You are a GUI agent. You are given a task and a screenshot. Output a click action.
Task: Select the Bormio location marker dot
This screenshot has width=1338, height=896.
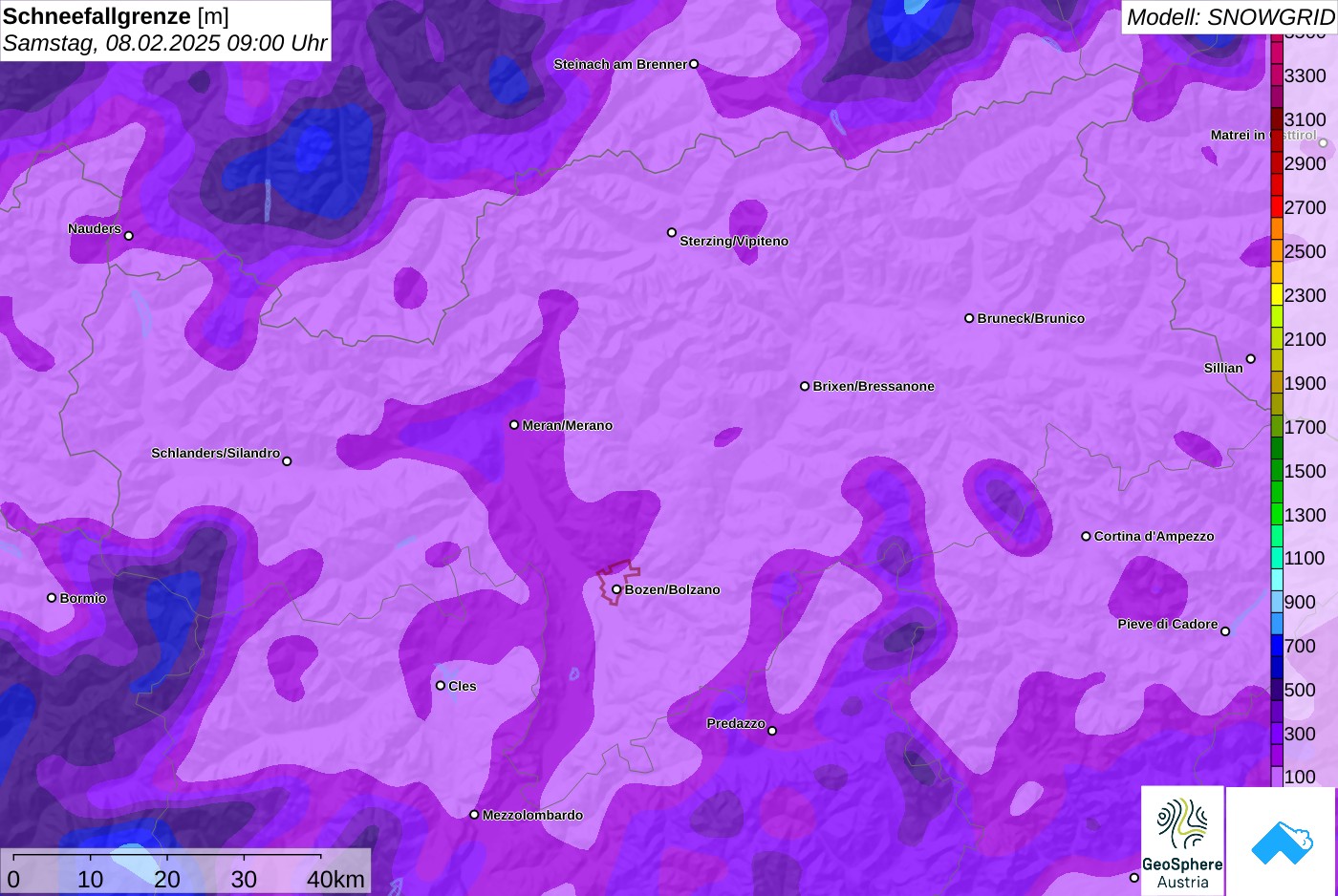coord(52,598)
